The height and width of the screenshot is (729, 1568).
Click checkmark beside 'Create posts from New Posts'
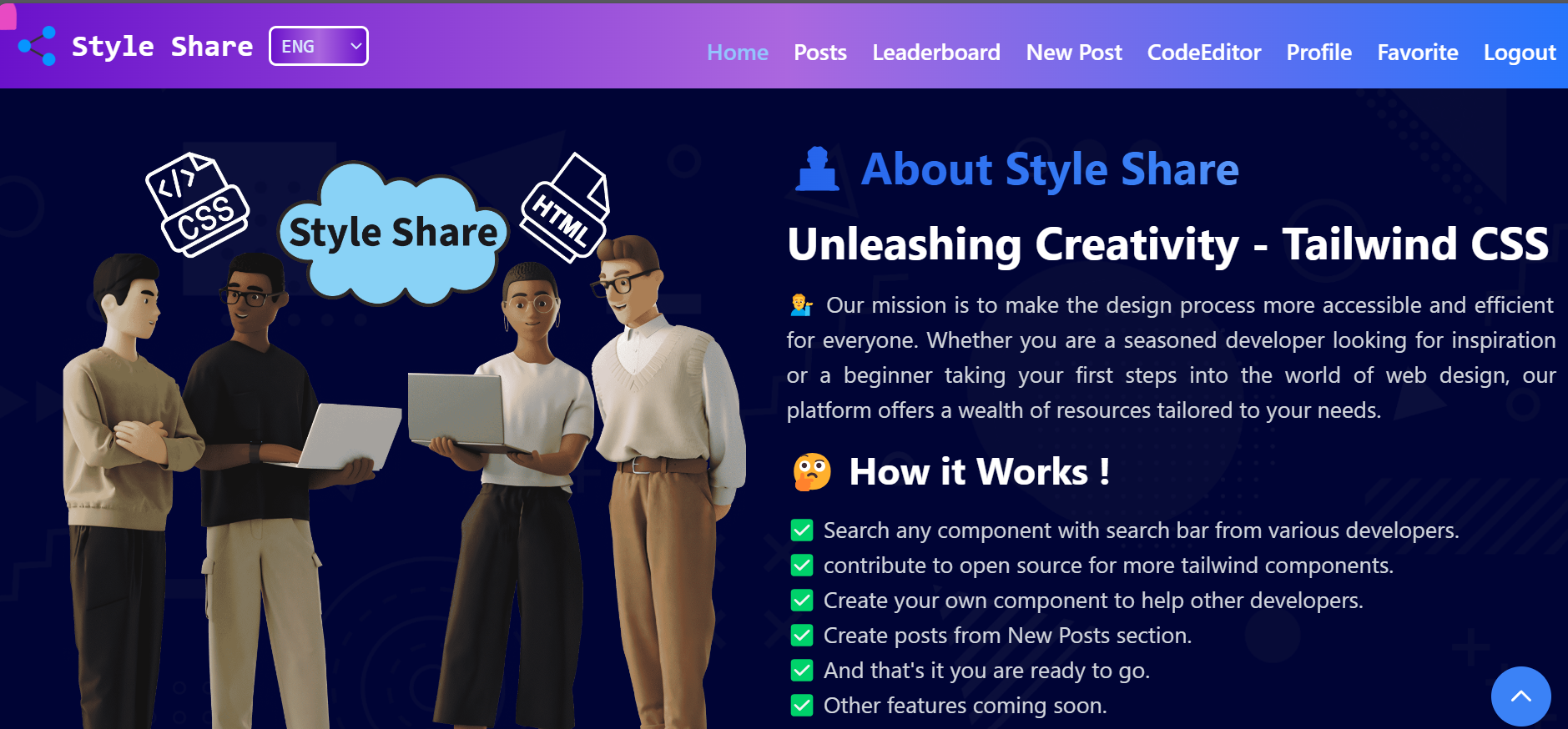[x=802, y=636]
